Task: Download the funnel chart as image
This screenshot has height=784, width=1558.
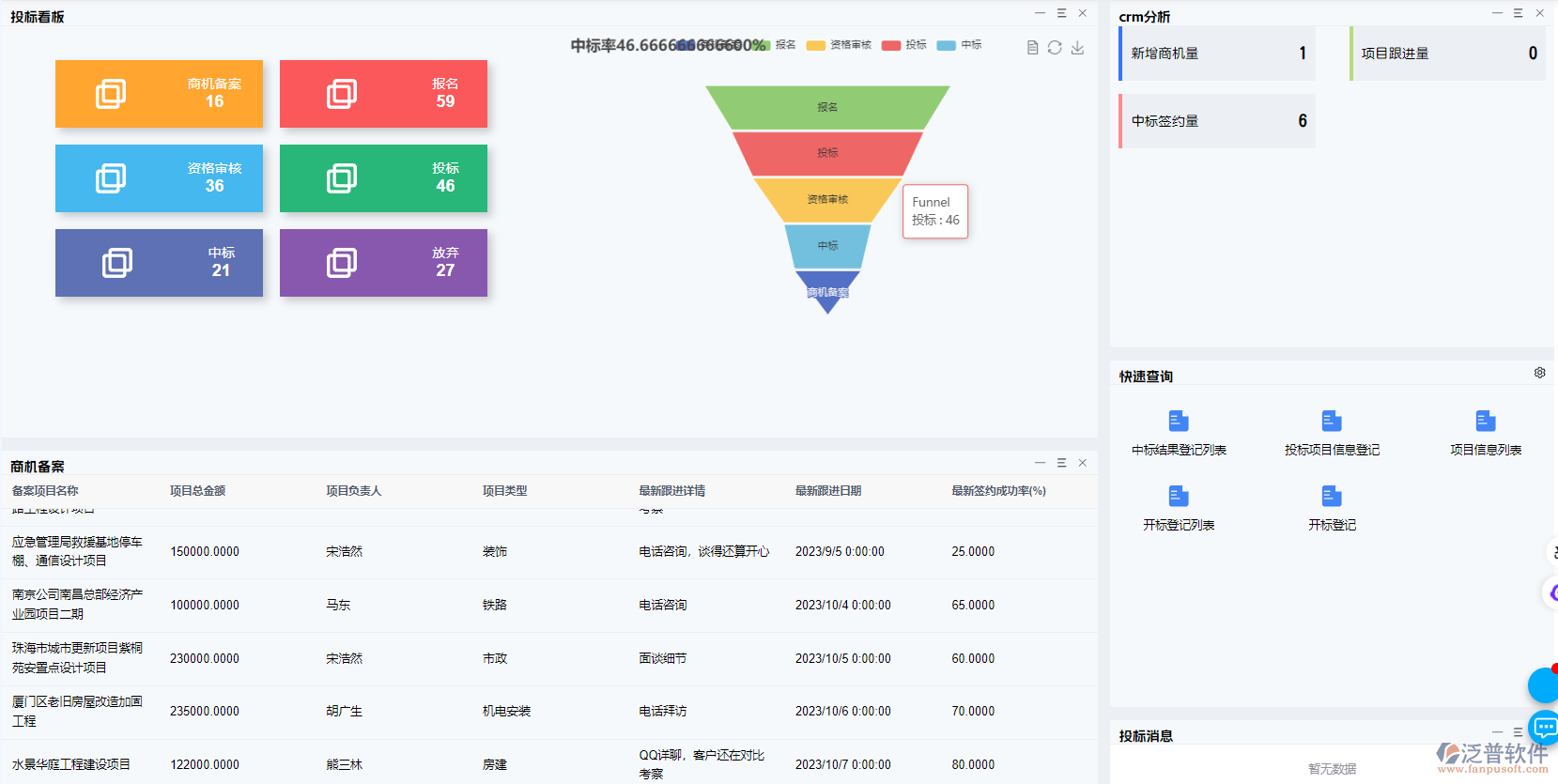Action: pos(1077,48)
